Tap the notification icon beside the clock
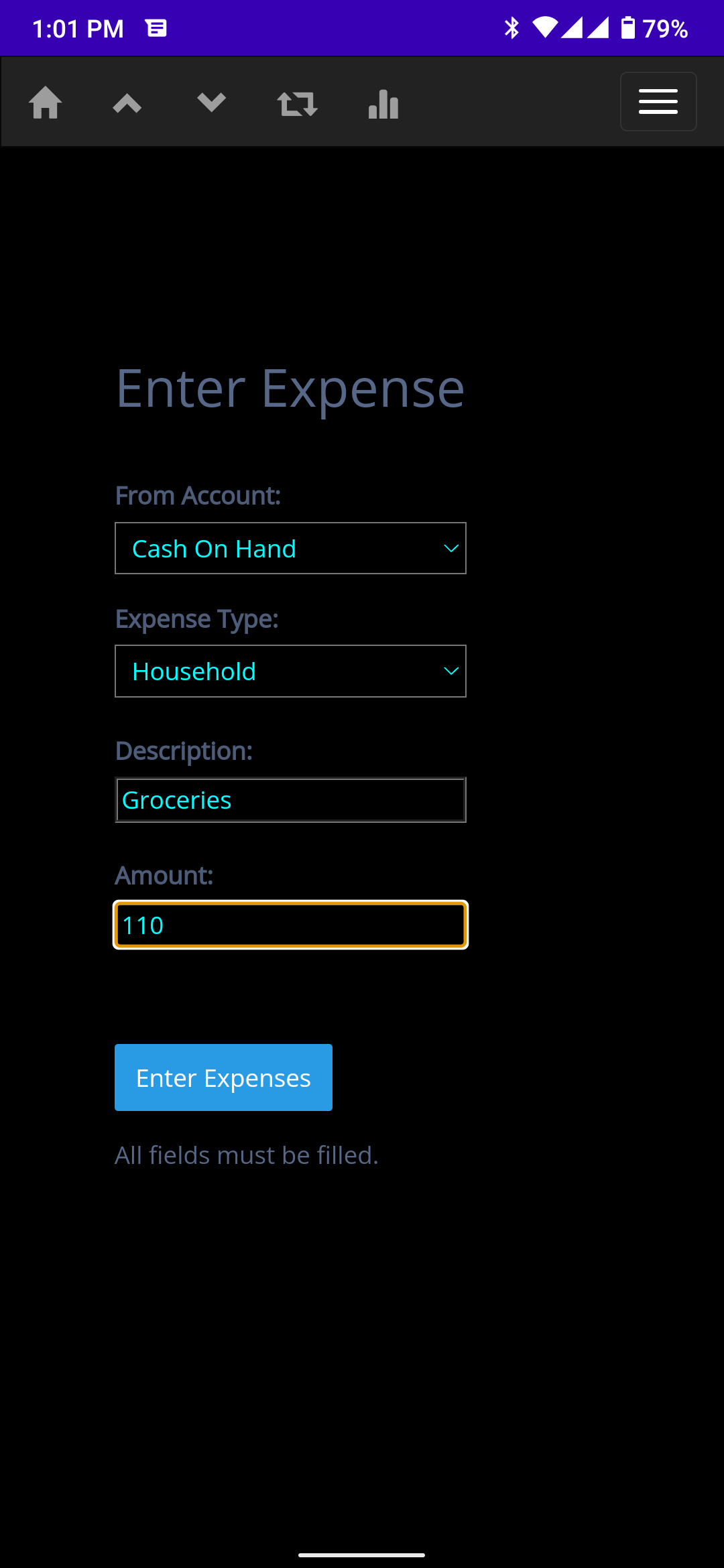 [x=156, y=28]
